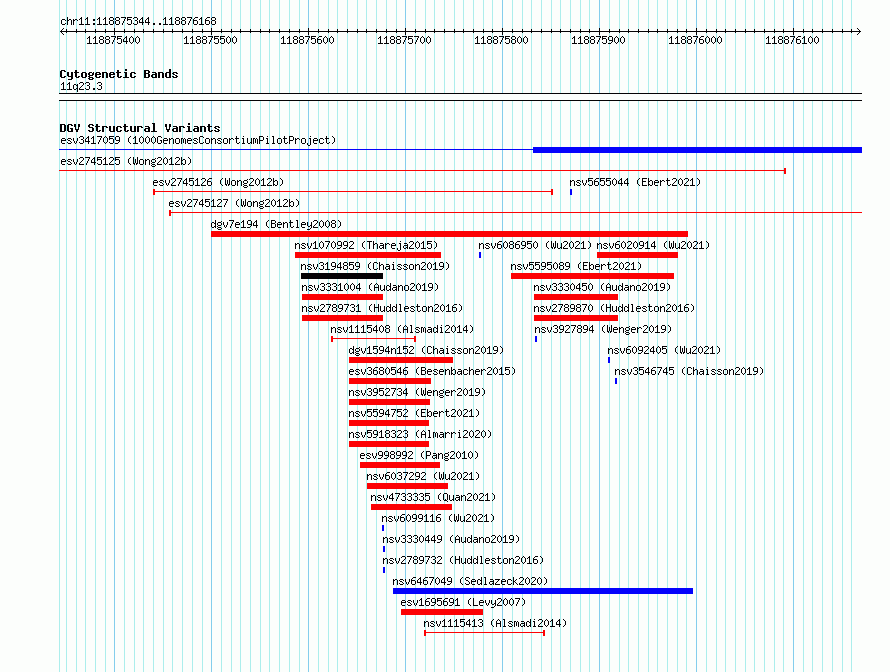Viewport: 890px width, 672px height.
Task: Open esv1695691 (Levy2007) variant
Action: [x=463, y=602]
